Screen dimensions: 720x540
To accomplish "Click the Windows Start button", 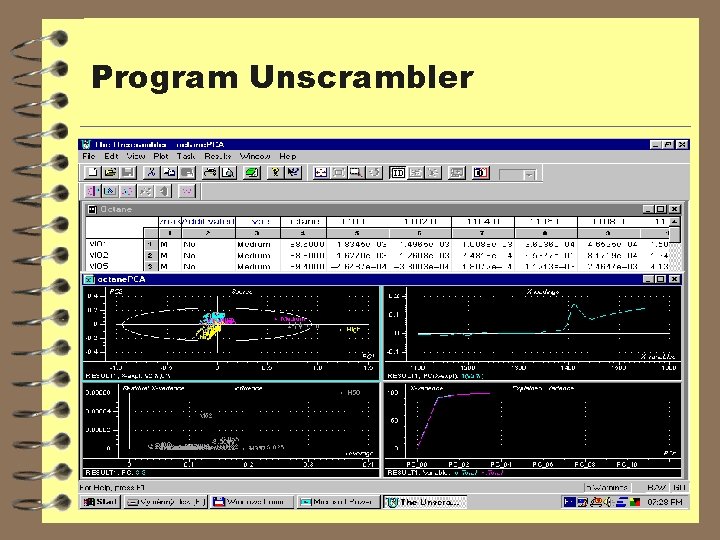I will point(101,502).
